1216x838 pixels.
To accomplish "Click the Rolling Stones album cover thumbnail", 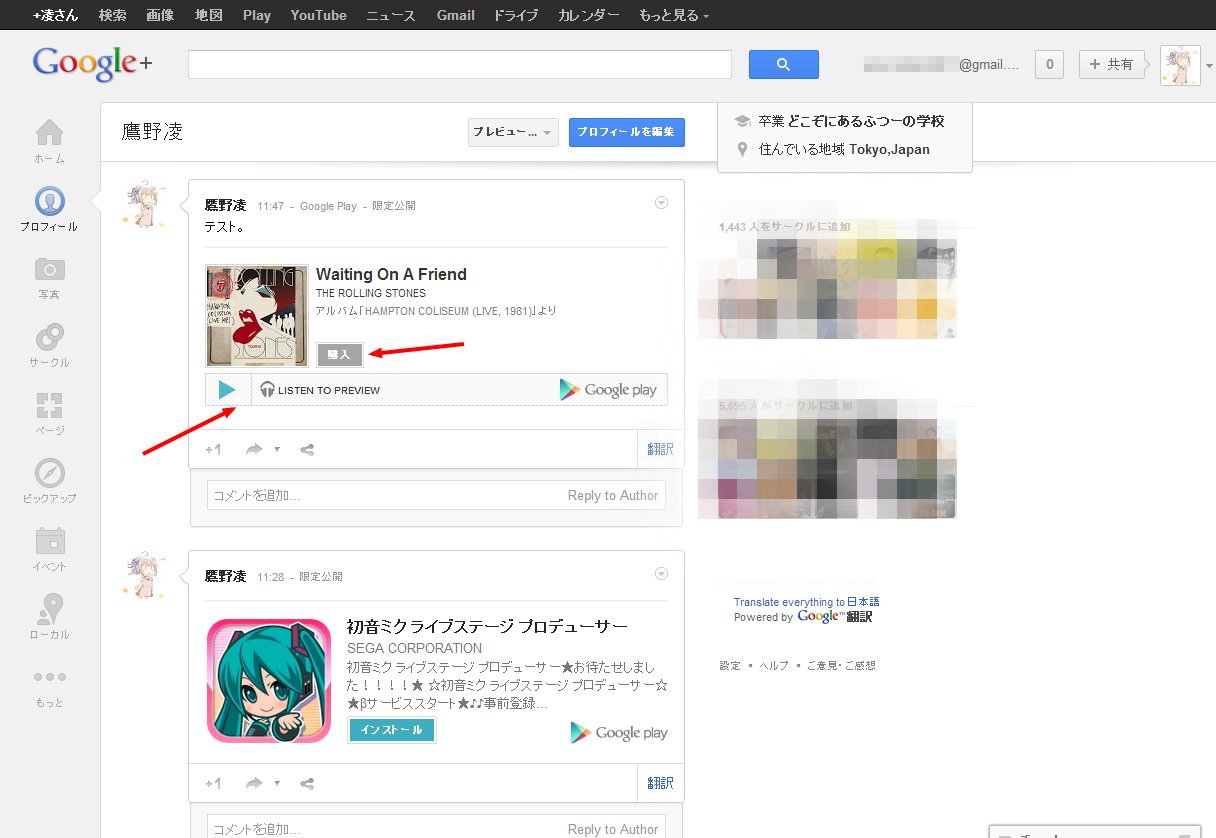I will click(x=257, y=315).
